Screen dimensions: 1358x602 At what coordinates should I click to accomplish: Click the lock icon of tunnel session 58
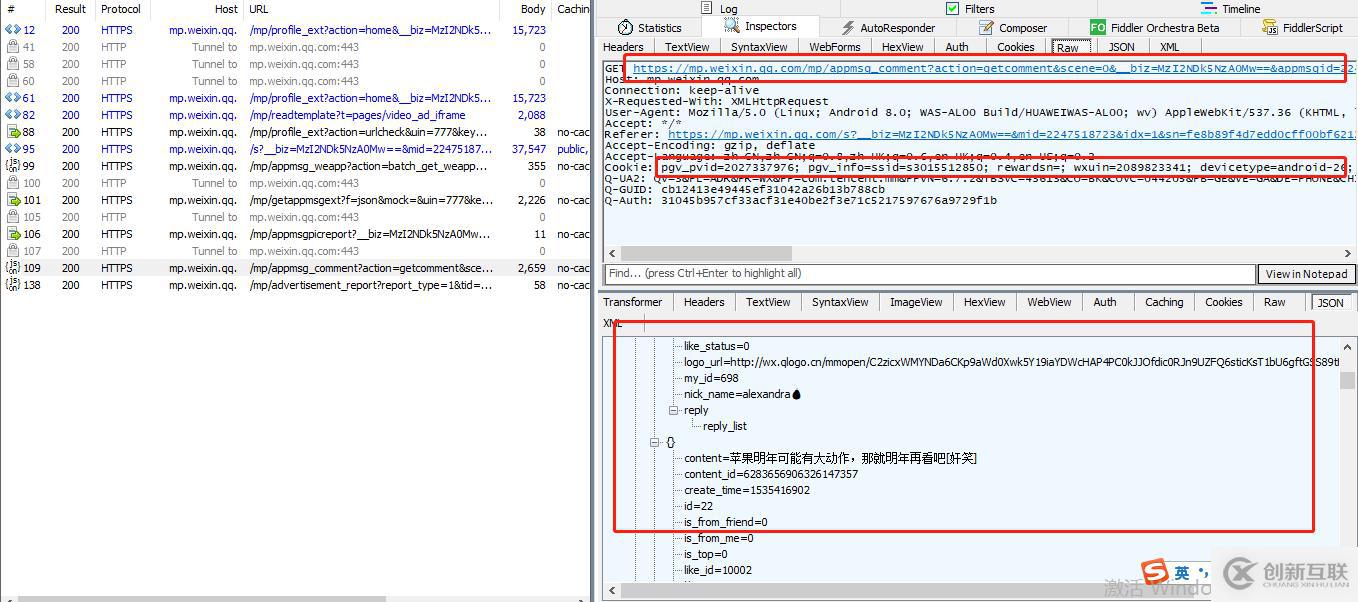pos(12,64)
